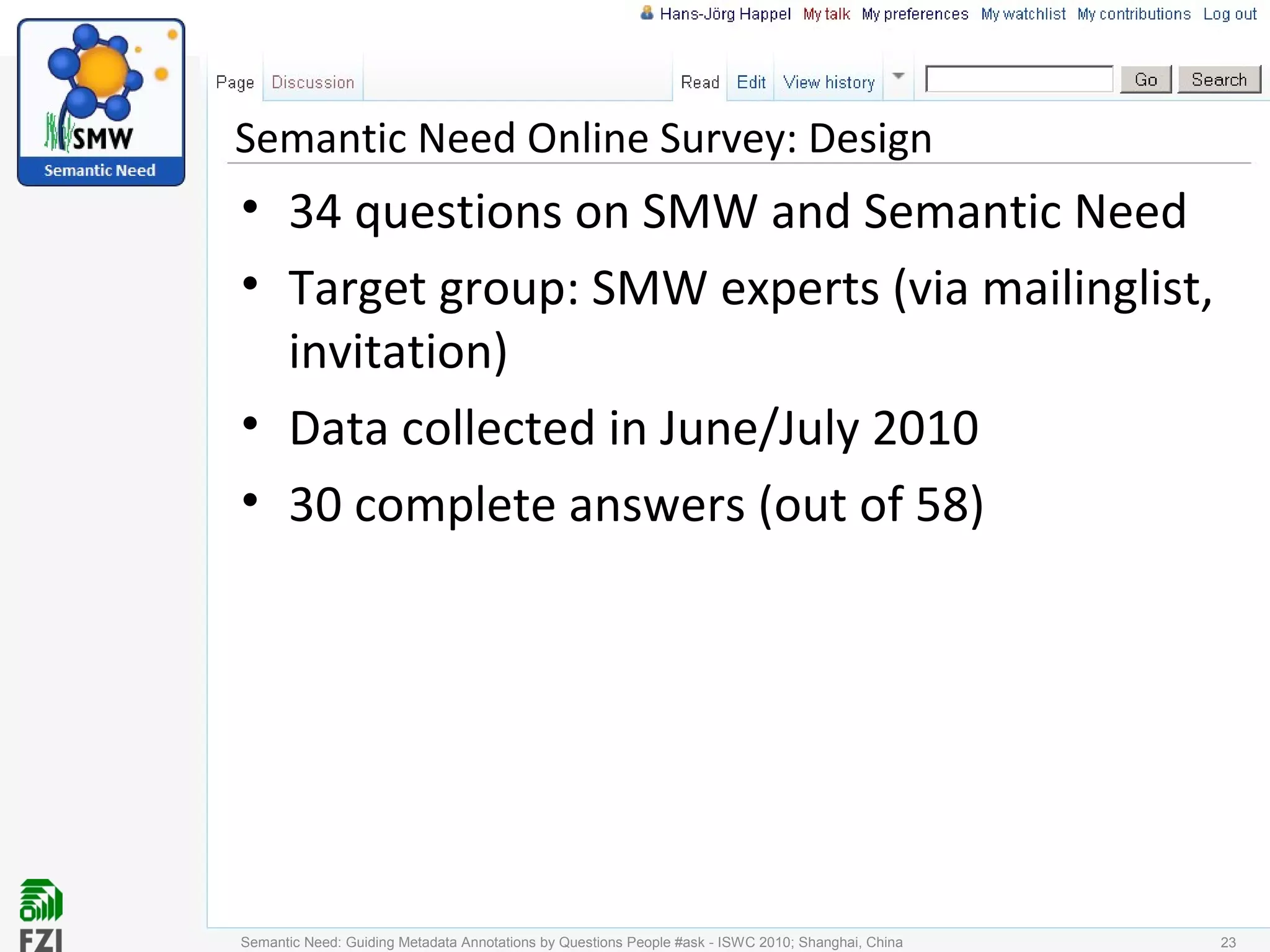Select the Read tab

click(700, 82)
